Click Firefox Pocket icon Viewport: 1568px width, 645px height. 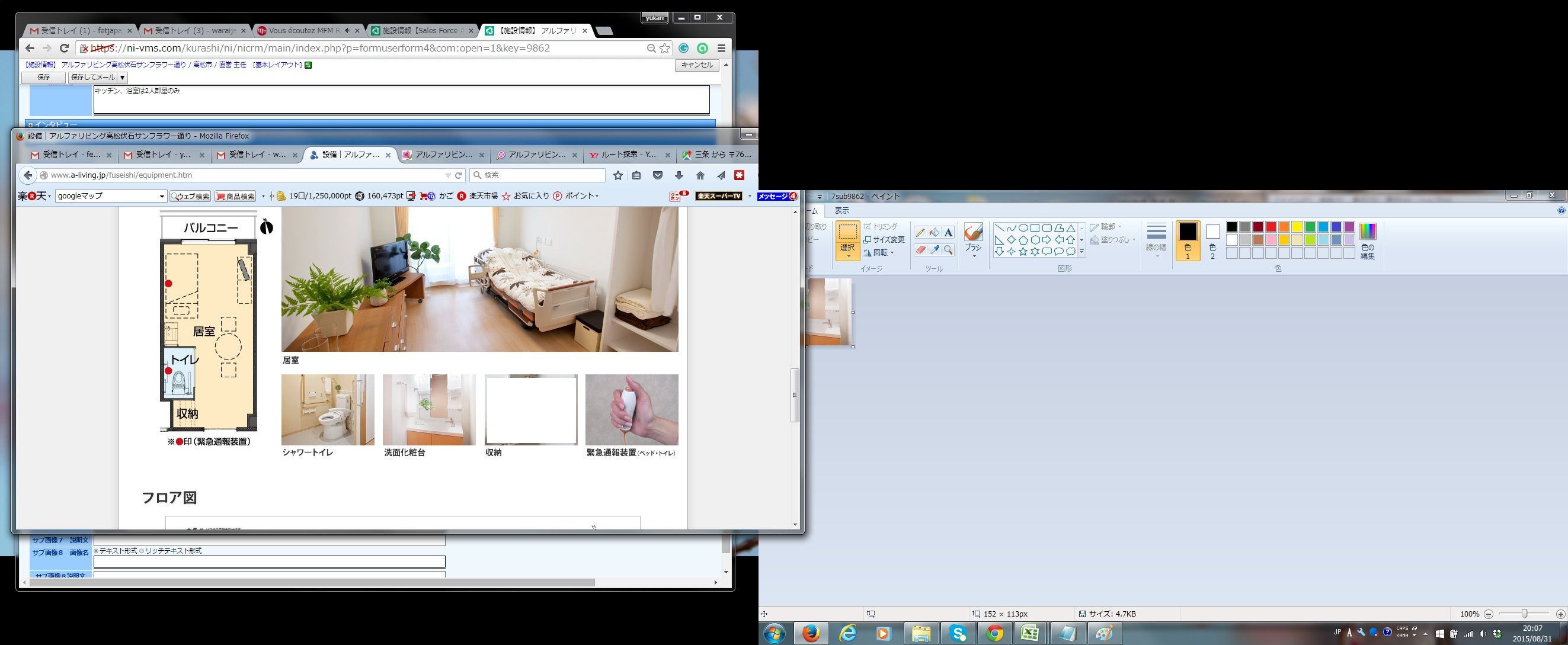coord(657,175)
